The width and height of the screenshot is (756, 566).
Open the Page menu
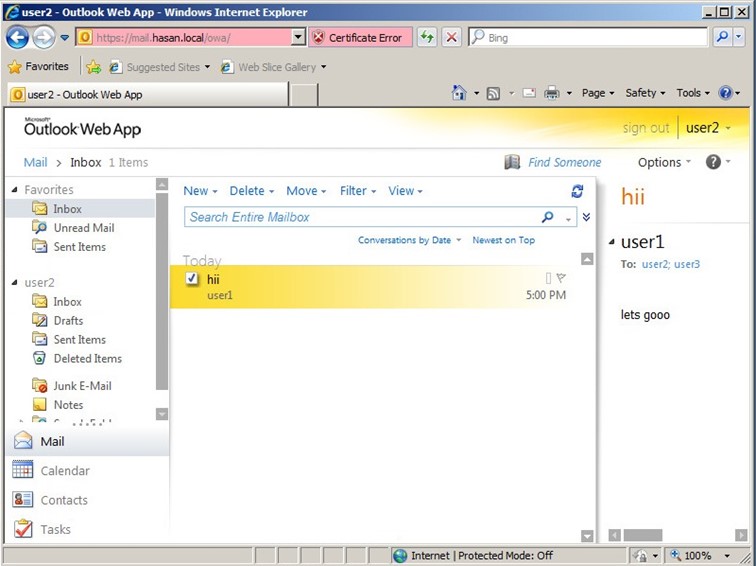coord(598,93)
